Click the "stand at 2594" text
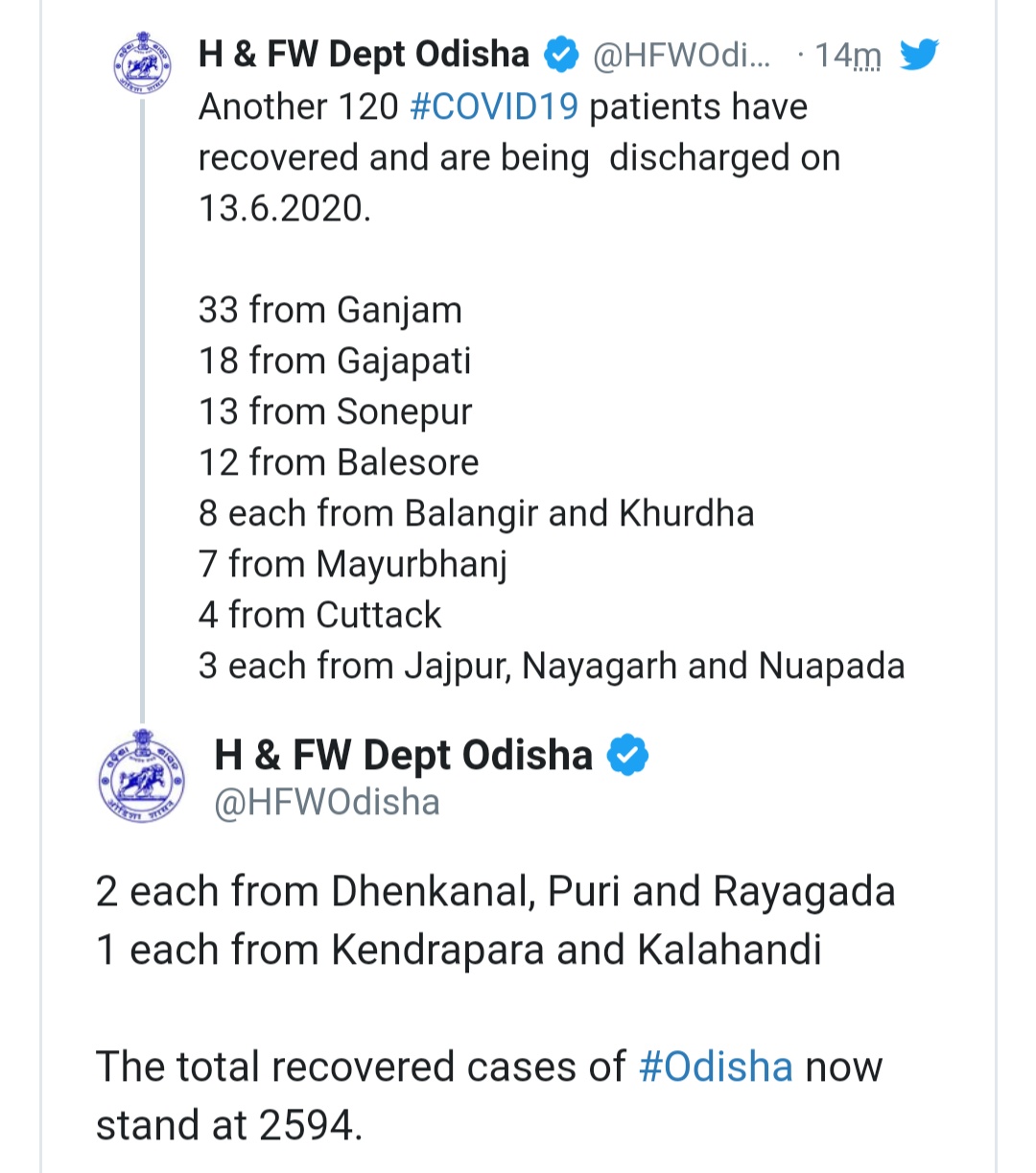This screenshot has width=1036, height=1173. point(228,1125)
